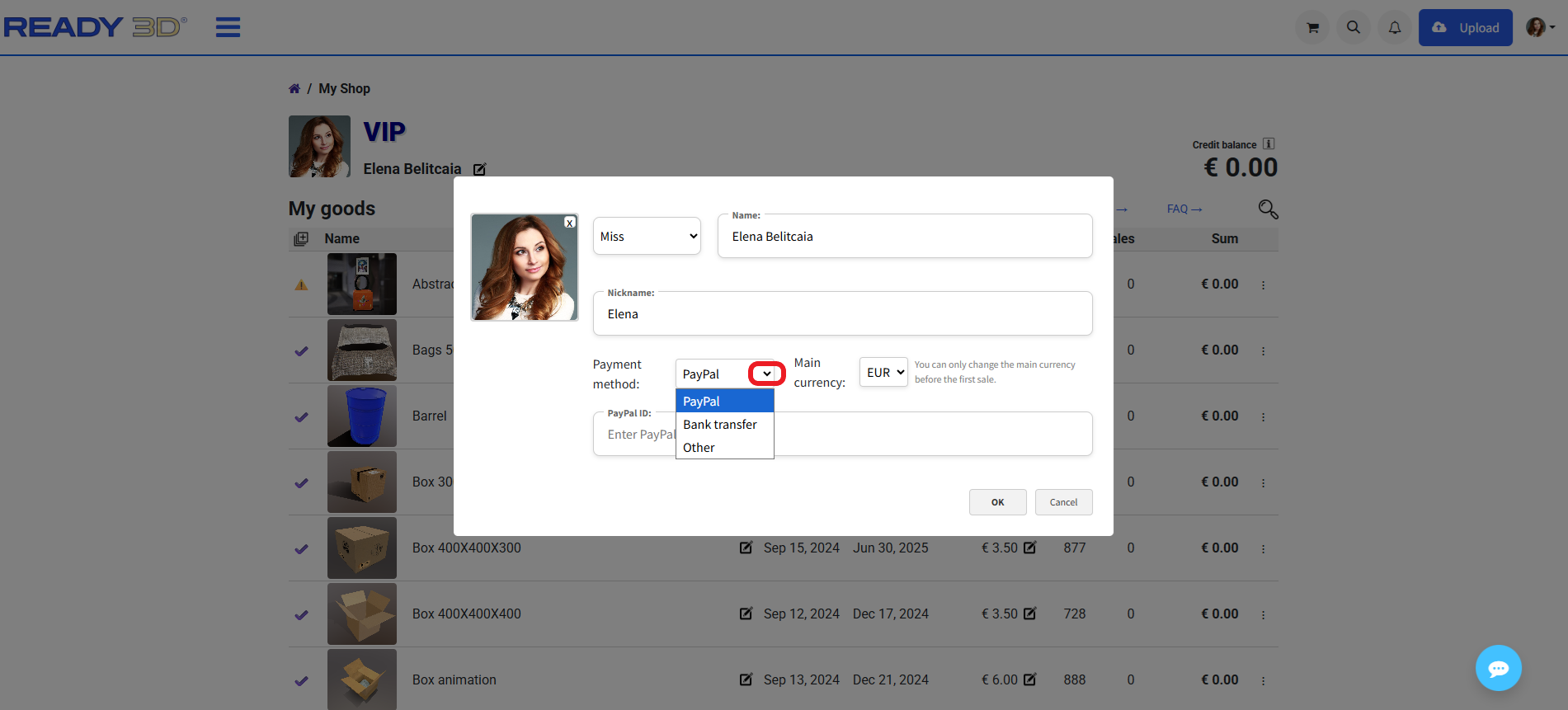The image size is (1568, 710).
Task: Click the Nickname input field
Action: click(842, 313)
